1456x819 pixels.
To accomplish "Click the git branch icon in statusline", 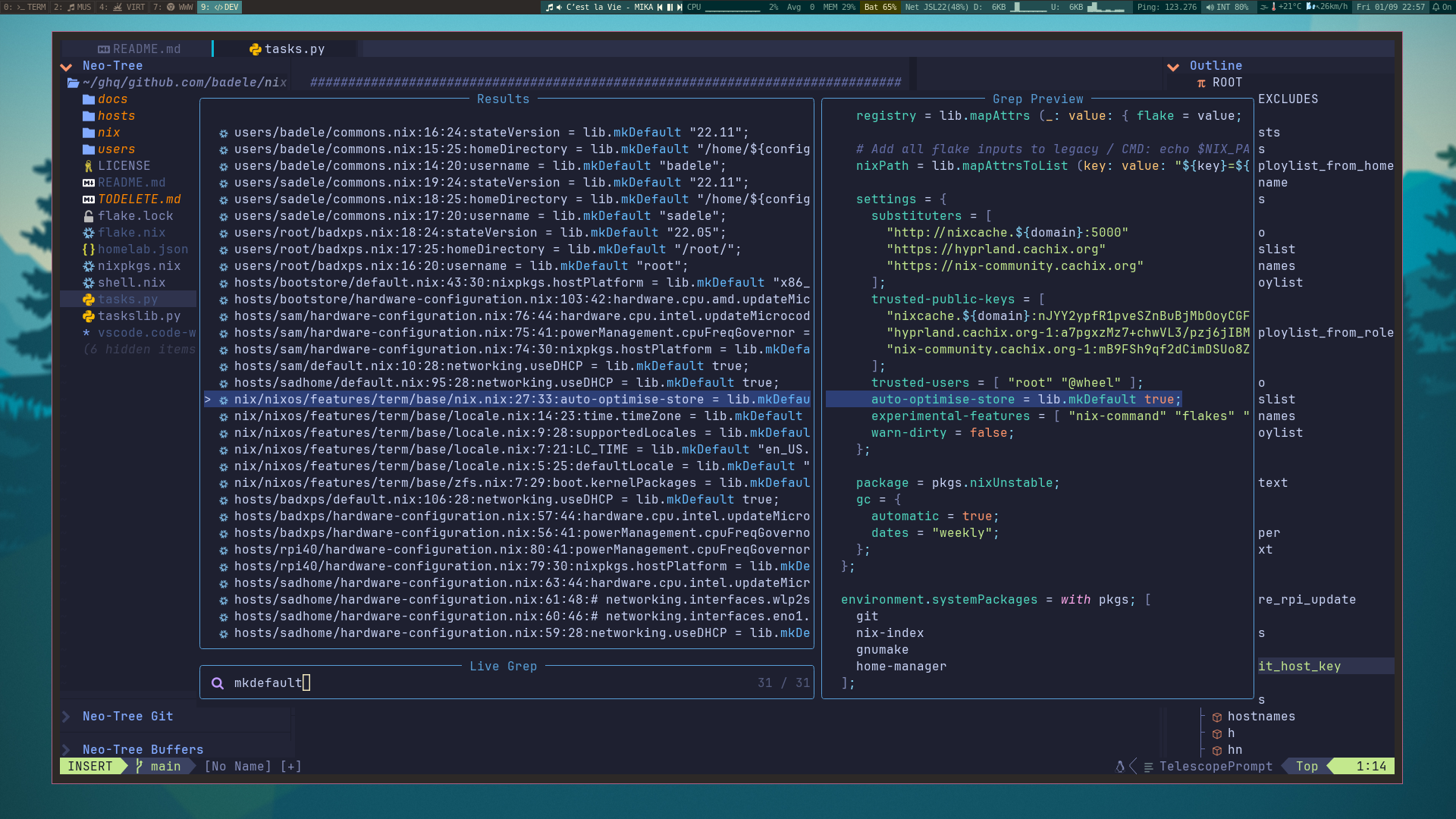I will coord(140,767).
